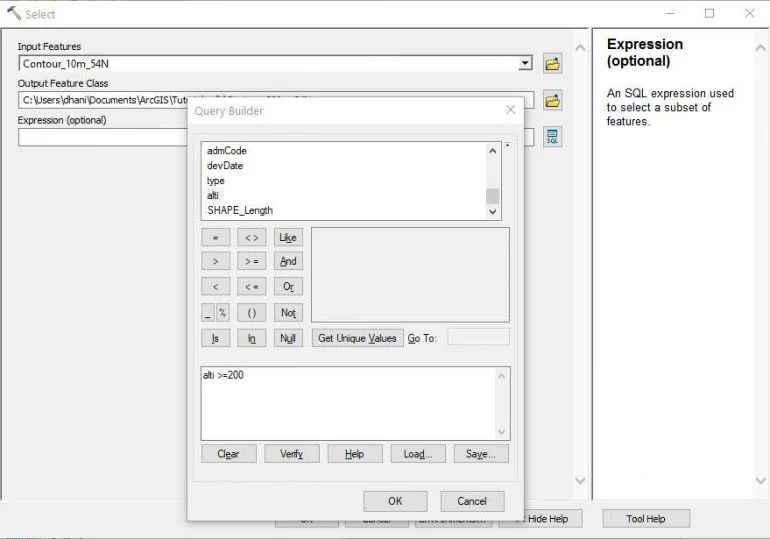Save the current expression

481,454
